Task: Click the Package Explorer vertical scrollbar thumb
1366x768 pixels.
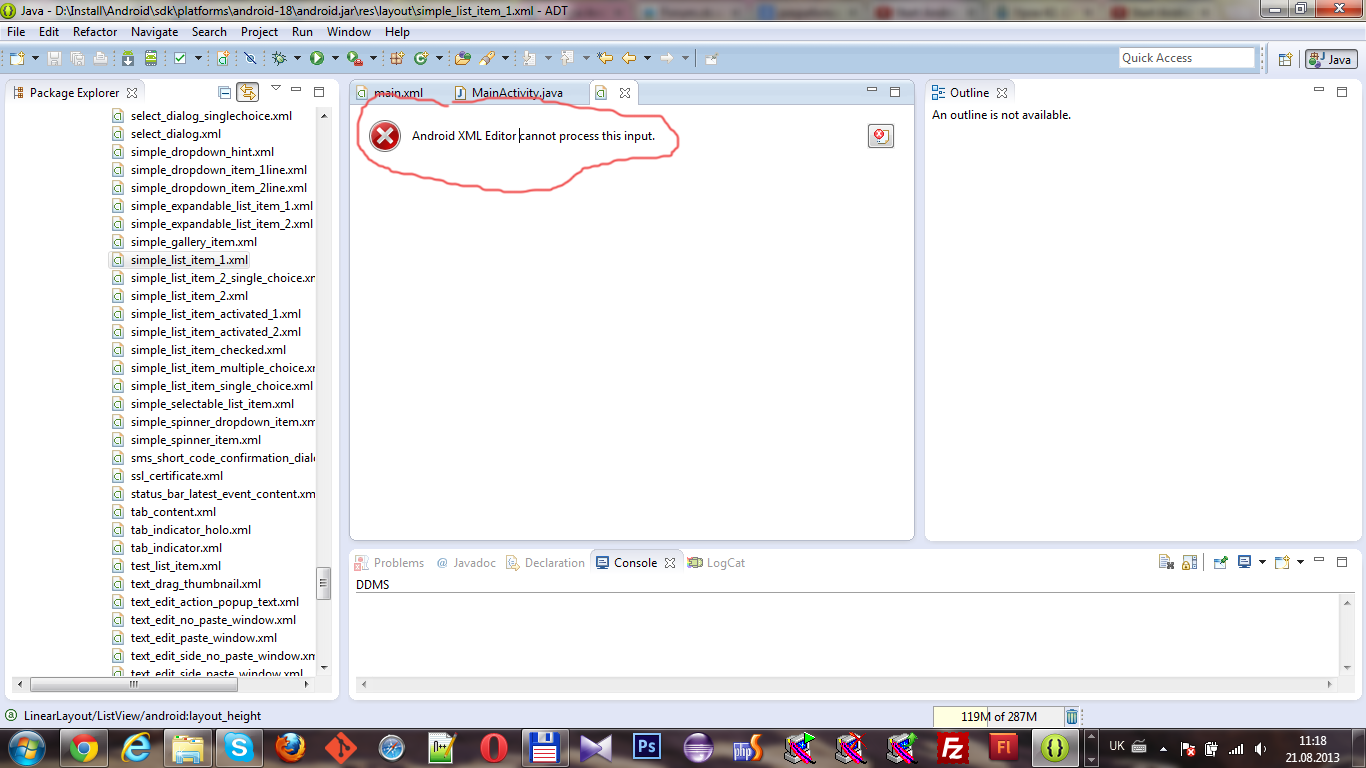Action: pos(323,584)
